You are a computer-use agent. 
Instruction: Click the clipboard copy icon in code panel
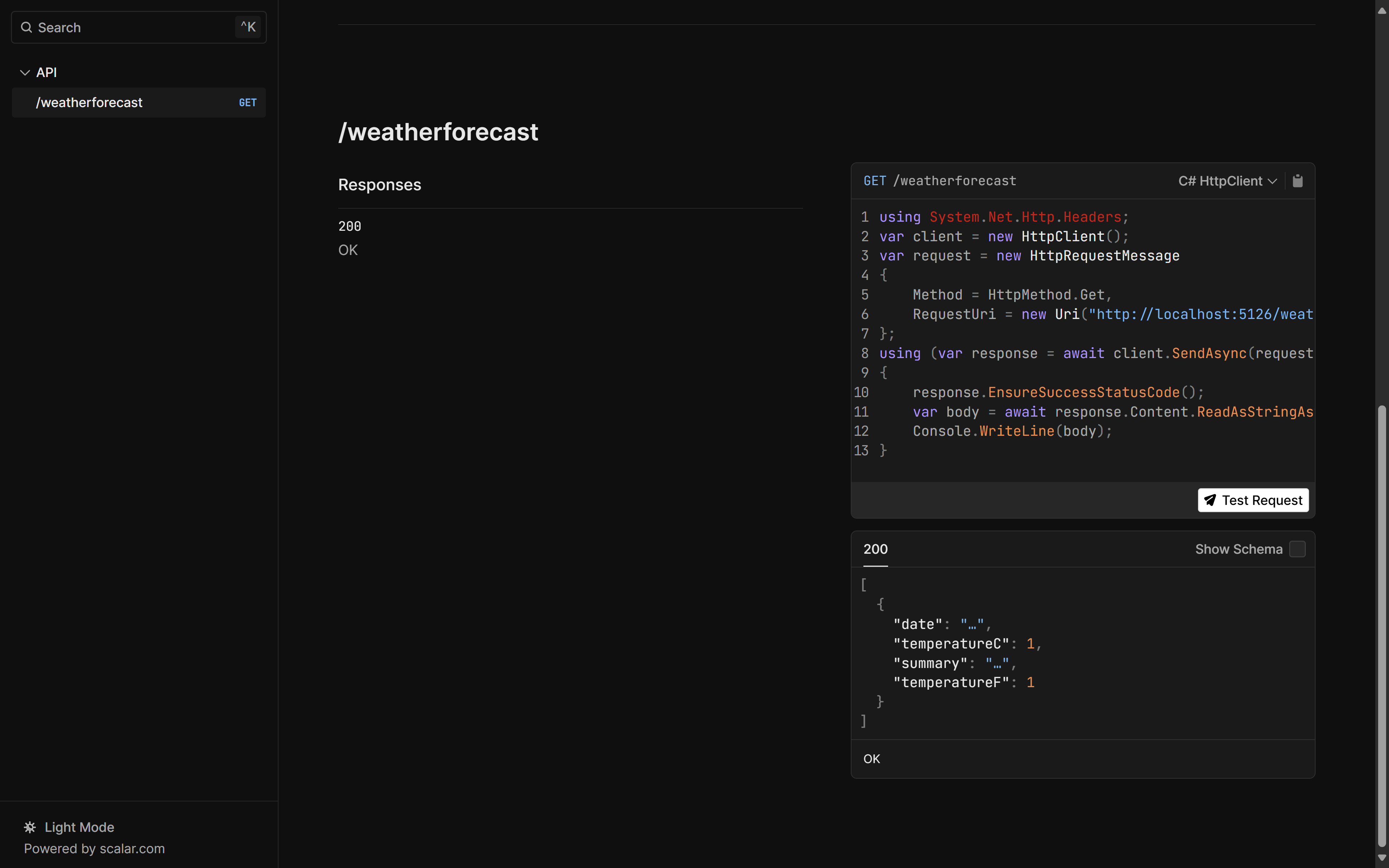[x=1297, y=182]
